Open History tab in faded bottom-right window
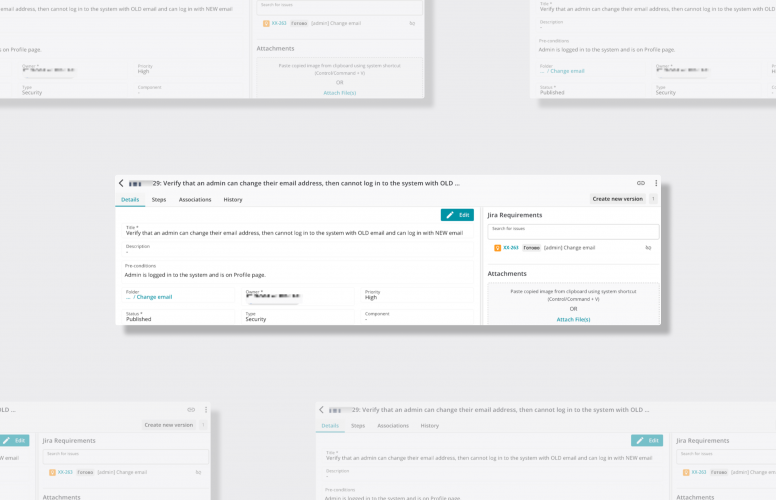The width and height of the screenshot is (776, 500). [x=430, y=426]
